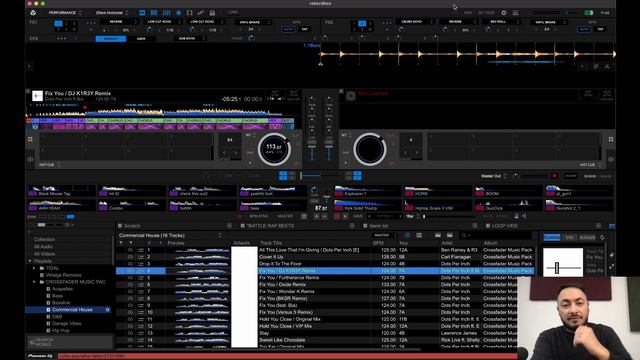Image resolution: width=640 pixels, height=360 pixels.
Task: Click the red error banner in status bar
Action: click(288, 356)
